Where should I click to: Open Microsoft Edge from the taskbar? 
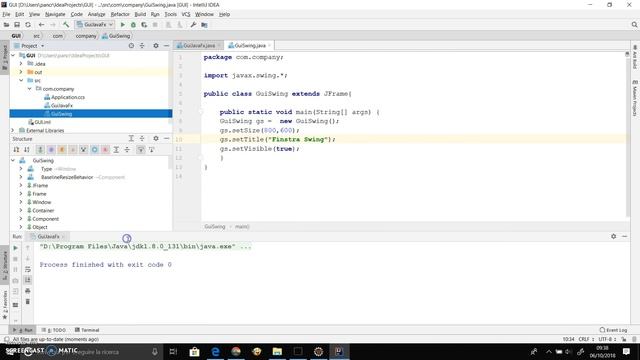215,351
